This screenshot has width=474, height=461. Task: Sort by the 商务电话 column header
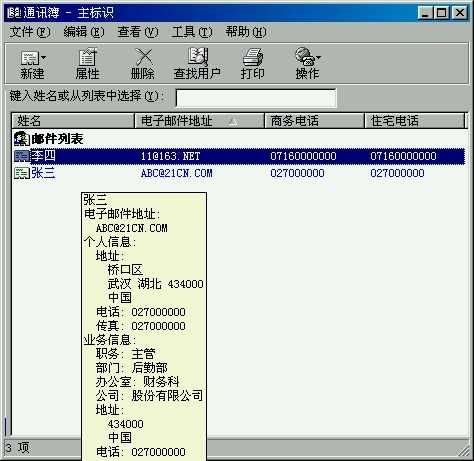(314, 121)
